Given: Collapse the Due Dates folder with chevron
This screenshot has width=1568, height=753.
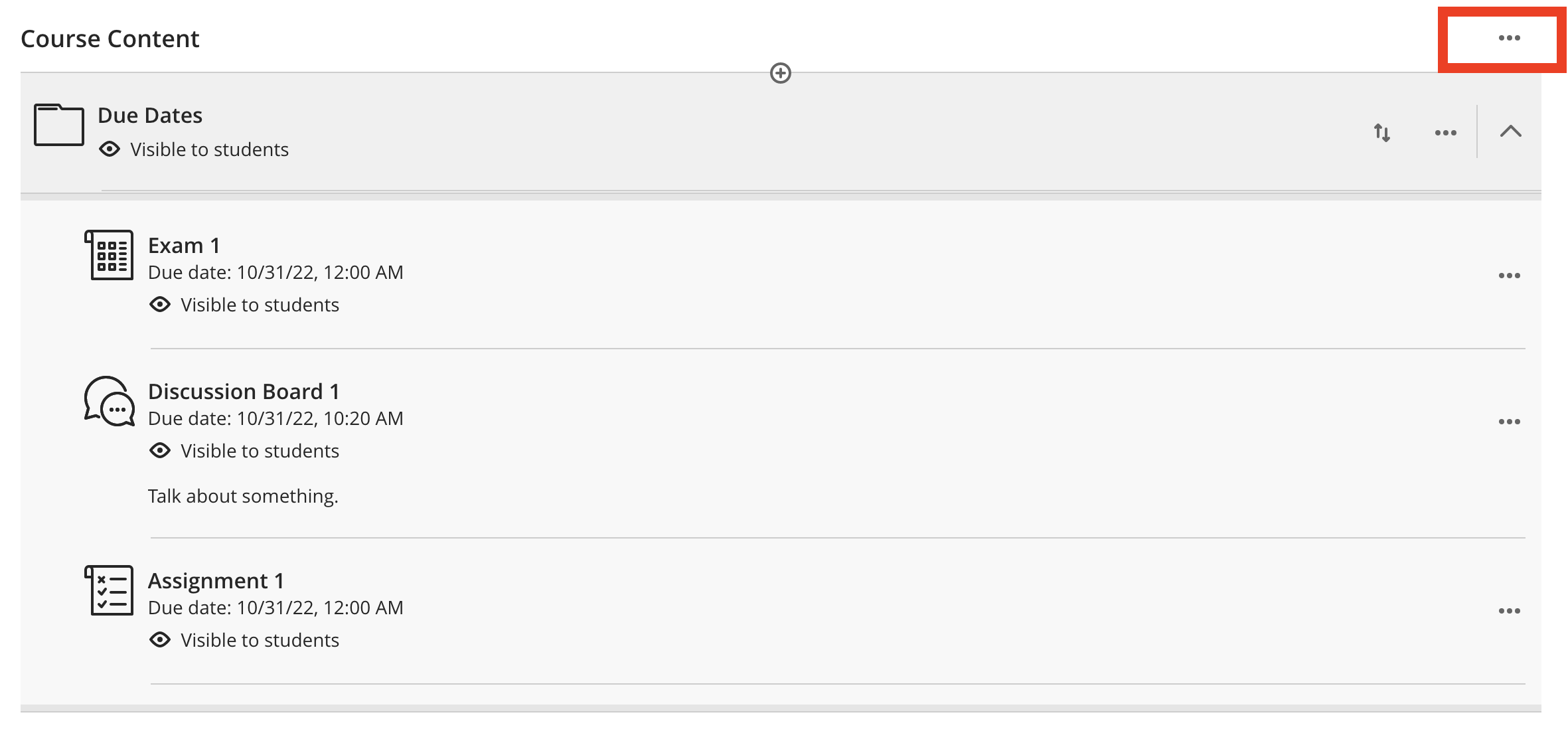Looking at the screenshot, I should pos(1510,131).
